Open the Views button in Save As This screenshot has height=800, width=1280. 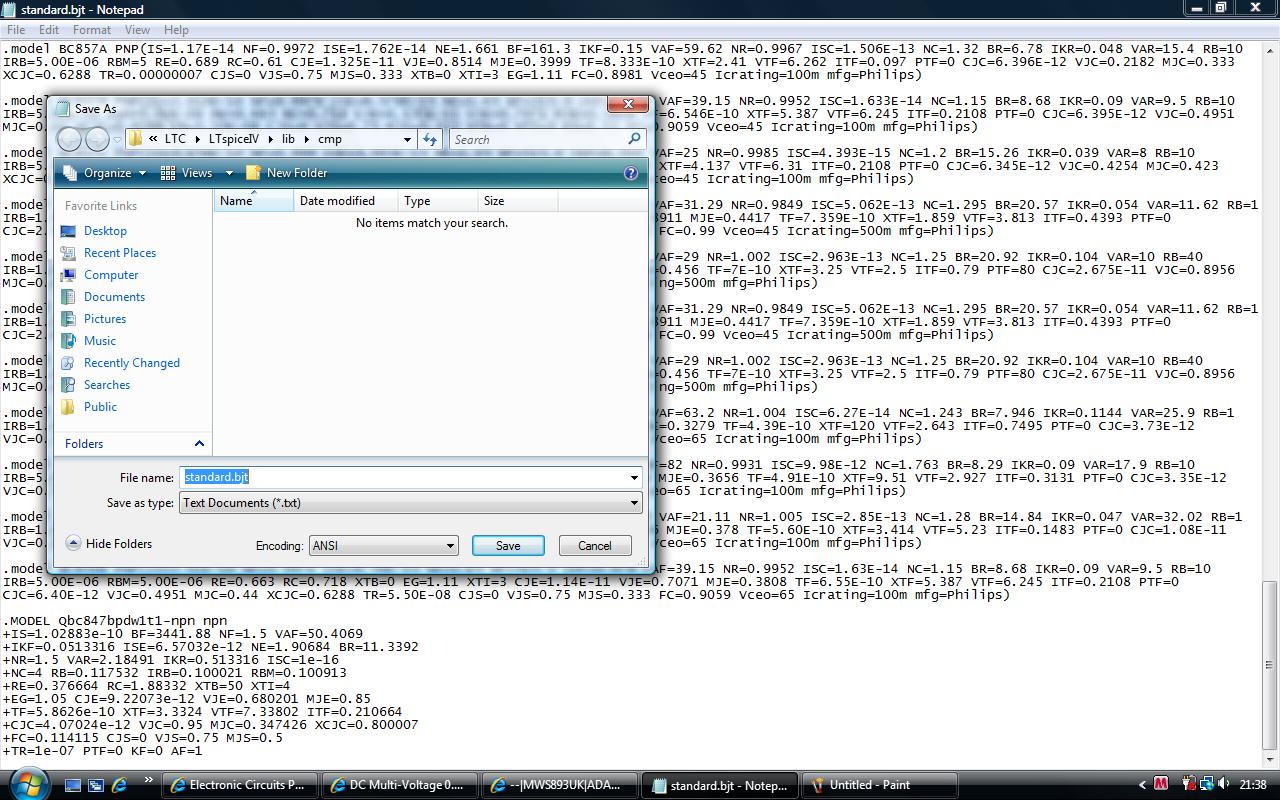(187, 173)
